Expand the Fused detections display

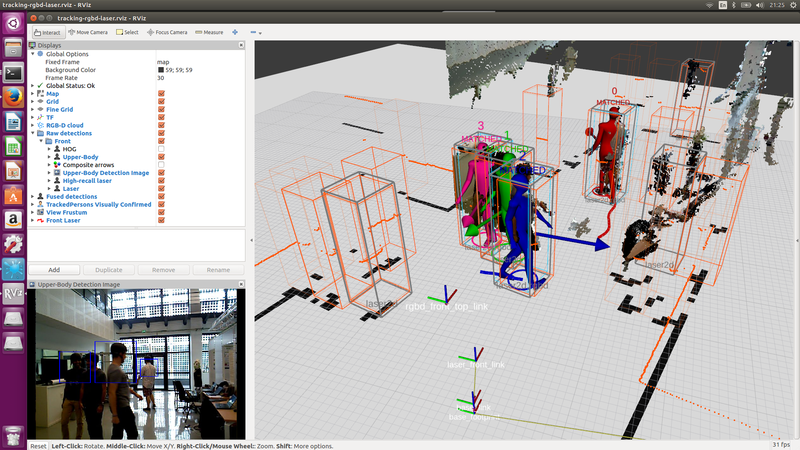(x=33, y=196)
